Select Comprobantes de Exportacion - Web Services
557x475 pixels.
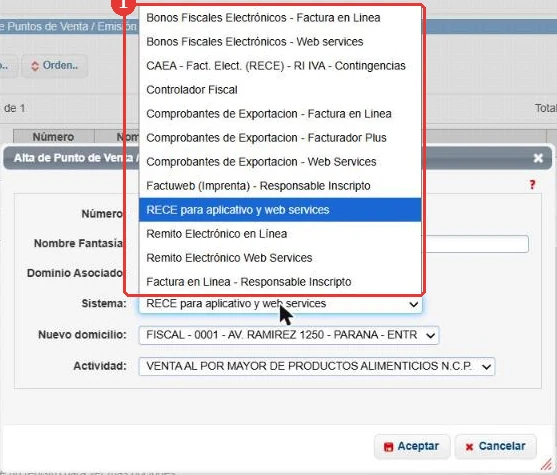tap(280, 162)
